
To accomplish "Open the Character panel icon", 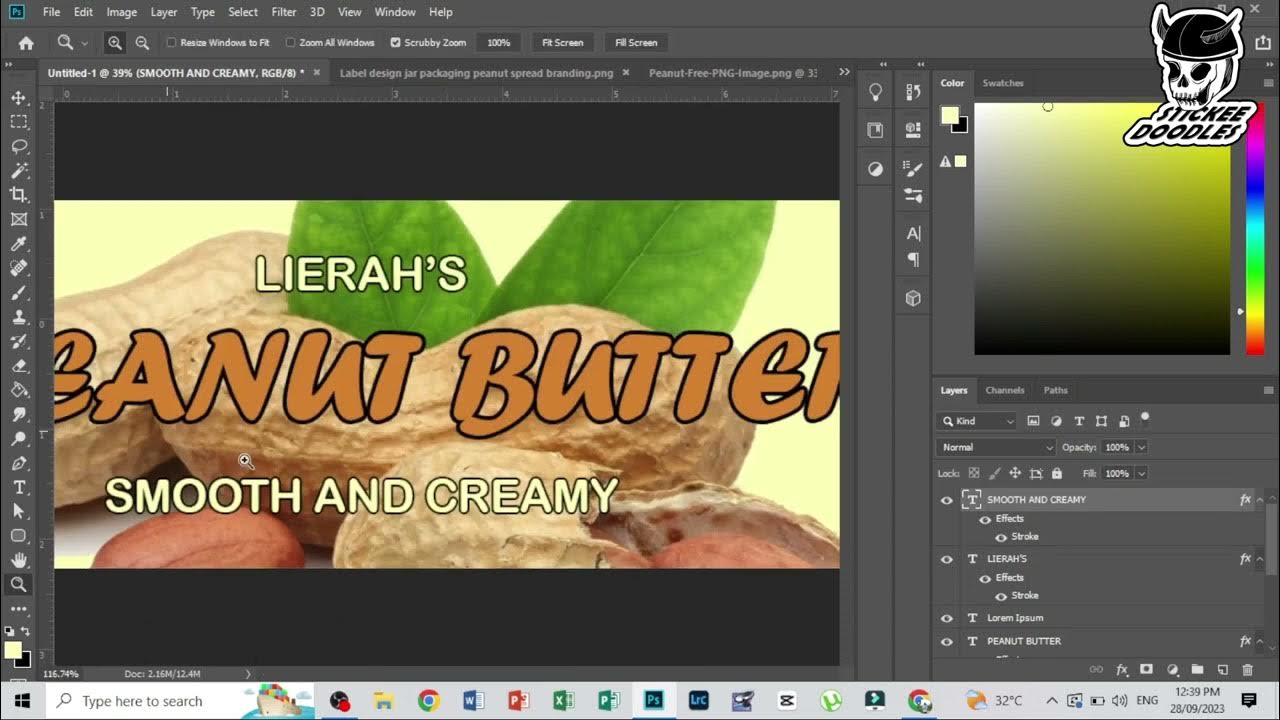I will point(913,233).
